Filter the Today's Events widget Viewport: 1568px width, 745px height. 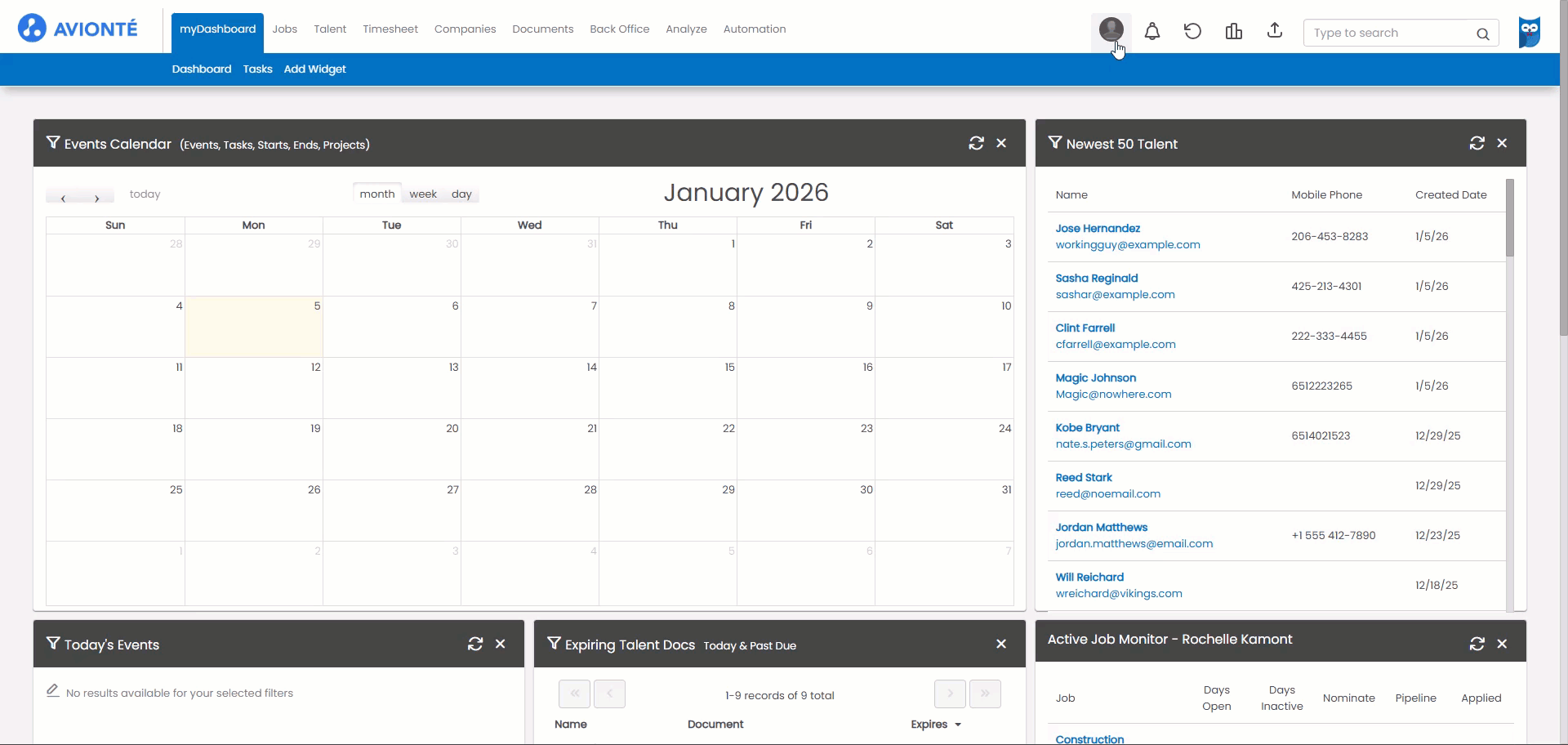pyautogui.click(x=53, y=644)
